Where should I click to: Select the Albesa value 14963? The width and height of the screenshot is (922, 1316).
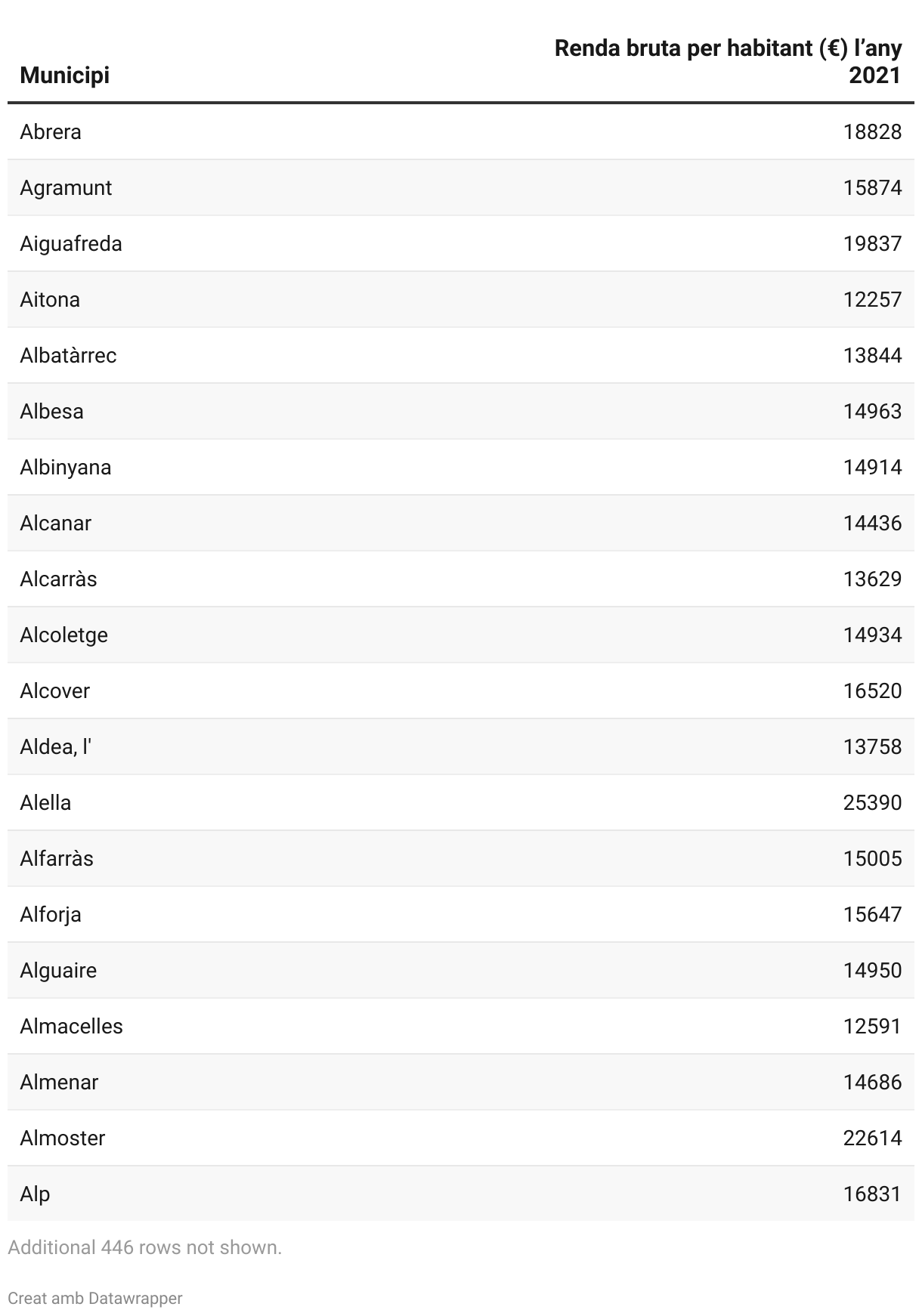pos(872,411)
